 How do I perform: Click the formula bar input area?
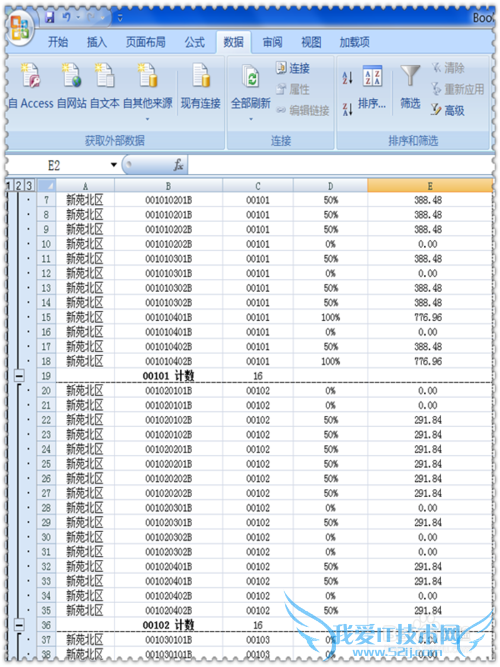tap(340, 165)
